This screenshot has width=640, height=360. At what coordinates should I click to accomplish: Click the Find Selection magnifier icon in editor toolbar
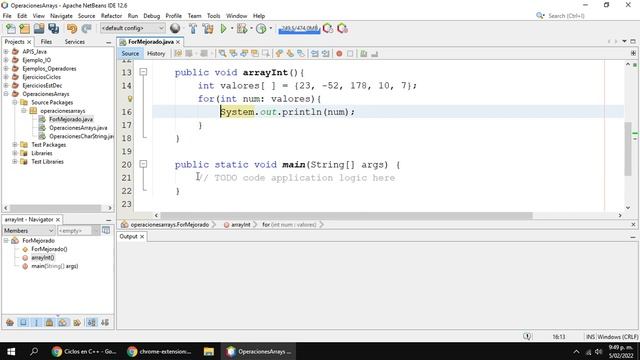point(222,53)
